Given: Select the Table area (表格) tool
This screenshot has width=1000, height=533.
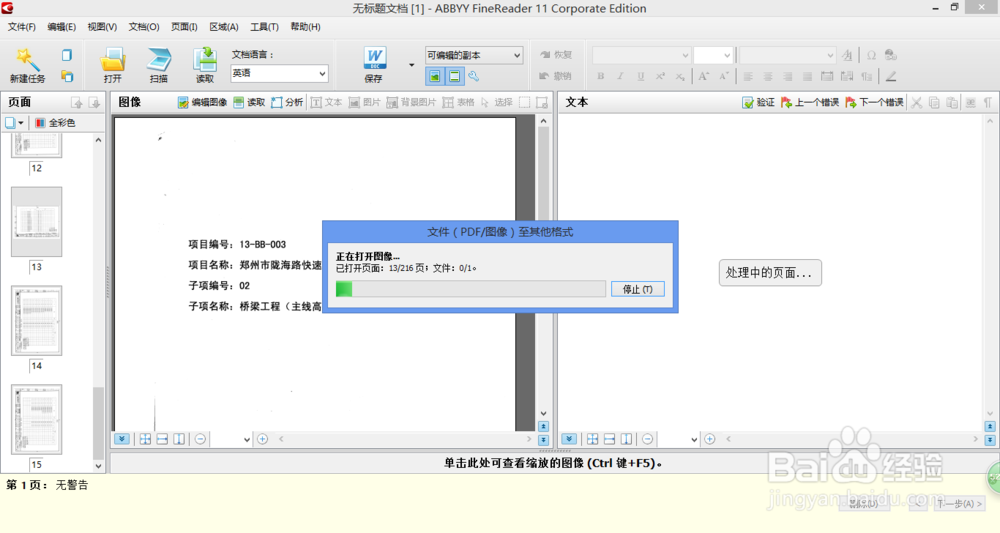Looking at the screenshot, I should coord(459,102).
